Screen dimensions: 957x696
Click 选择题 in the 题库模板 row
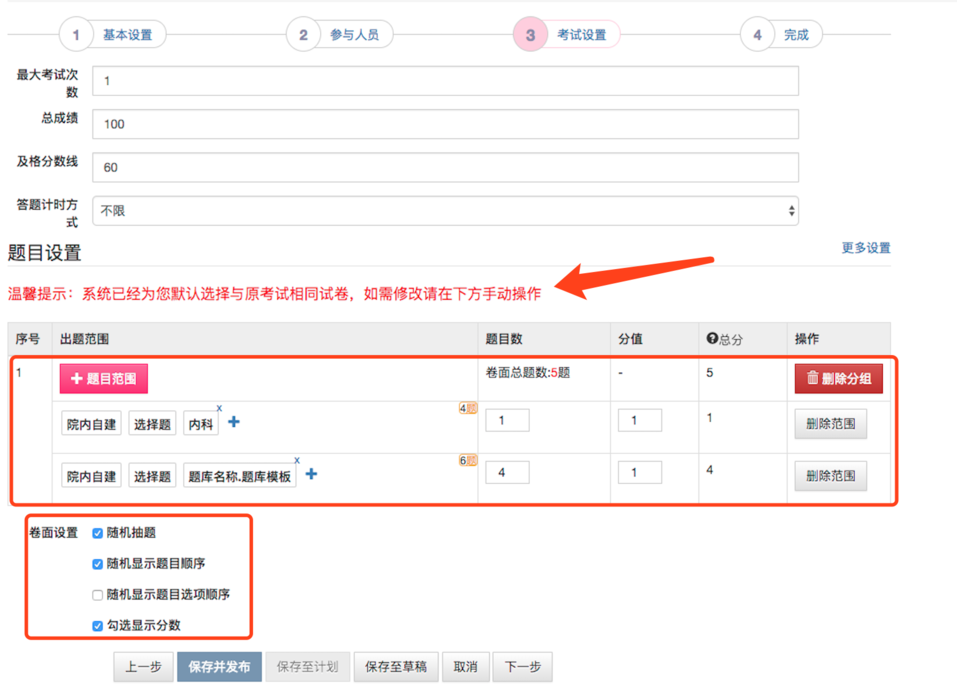point(152,476)
